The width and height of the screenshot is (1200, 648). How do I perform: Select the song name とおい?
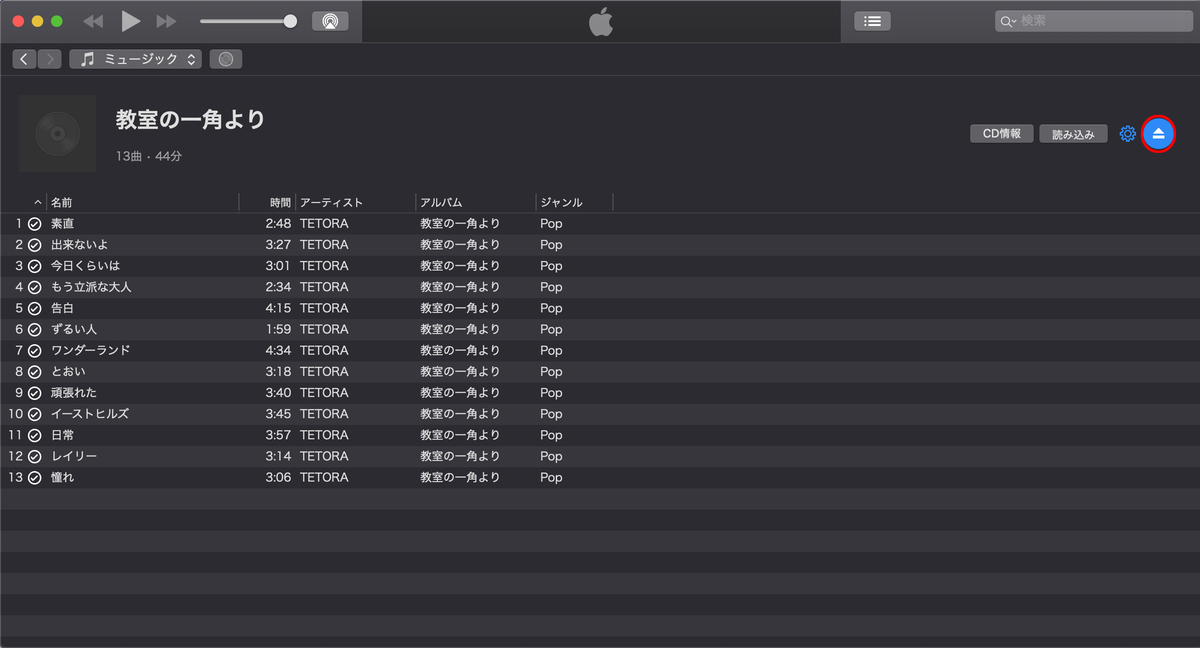pos(68,371)
